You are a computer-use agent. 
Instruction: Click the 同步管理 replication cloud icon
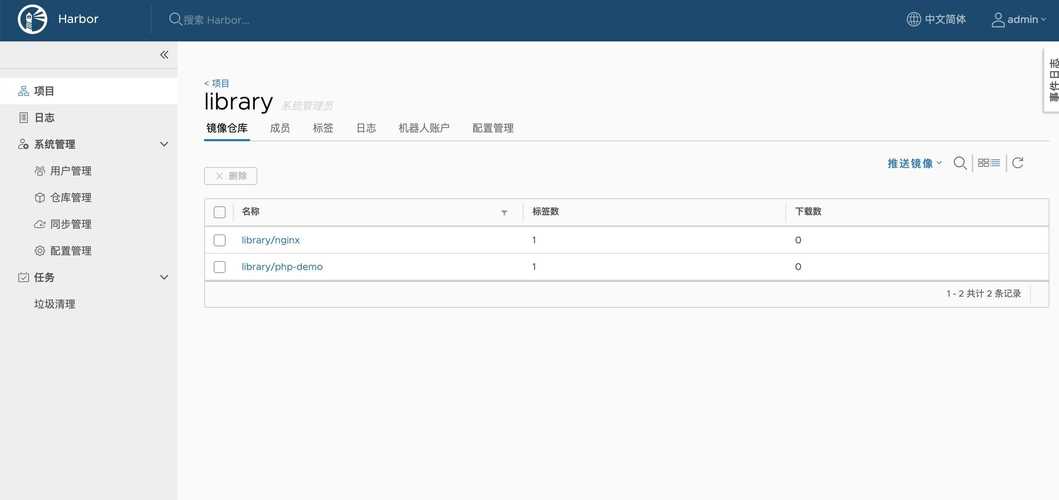point(39,224)
